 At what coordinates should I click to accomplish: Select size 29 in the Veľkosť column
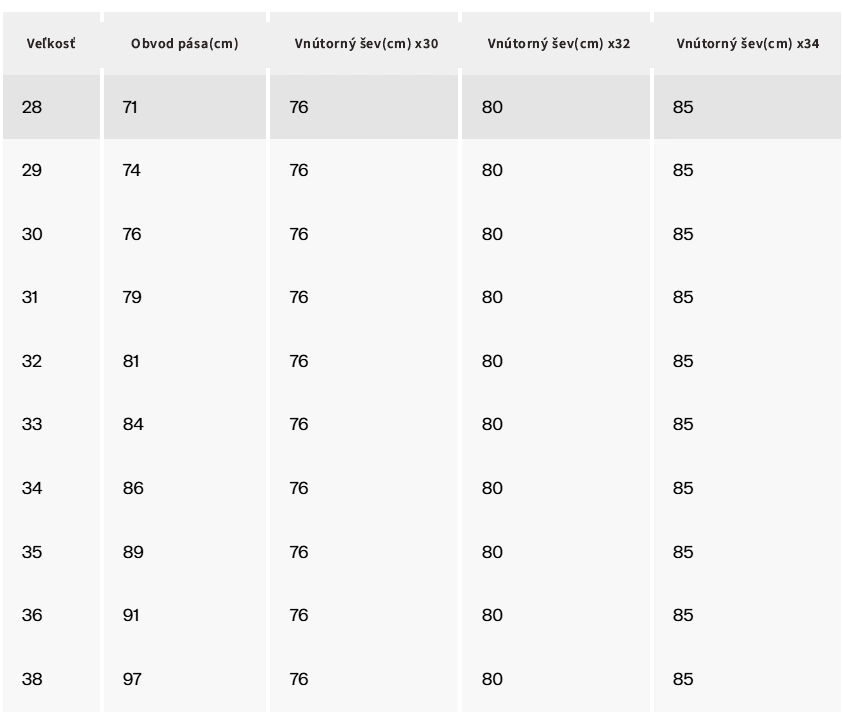32,171
